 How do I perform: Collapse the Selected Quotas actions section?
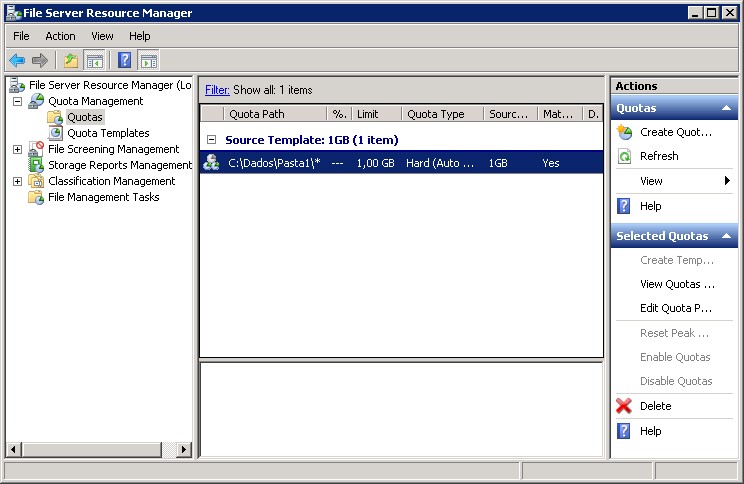(727, 237)
